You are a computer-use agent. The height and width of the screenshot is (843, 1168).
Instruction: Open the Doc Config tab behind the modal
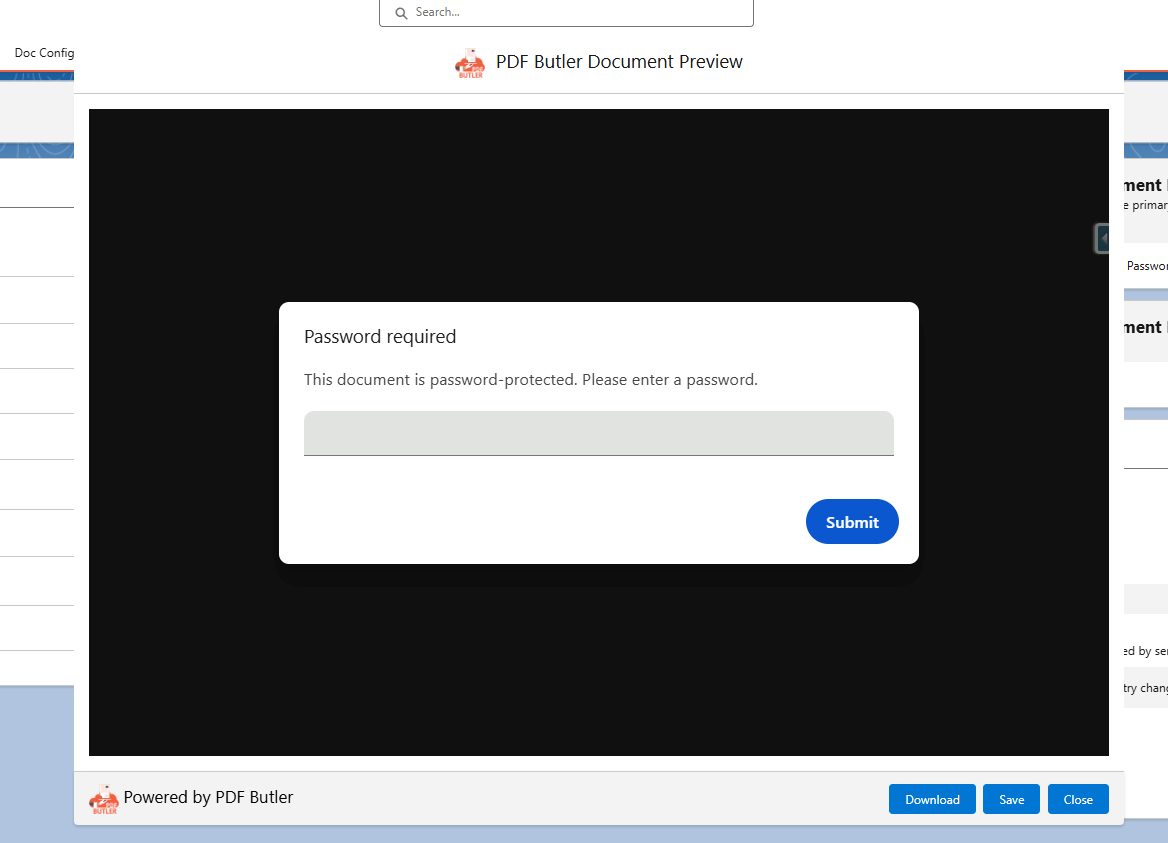(x=44, y=53)
